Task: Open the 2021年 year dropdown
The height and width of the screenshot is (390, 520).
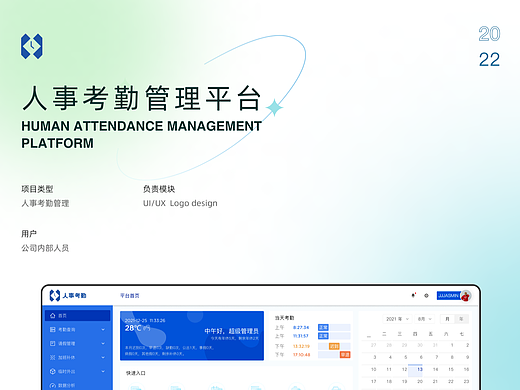Action: click(x=397, y=319)
